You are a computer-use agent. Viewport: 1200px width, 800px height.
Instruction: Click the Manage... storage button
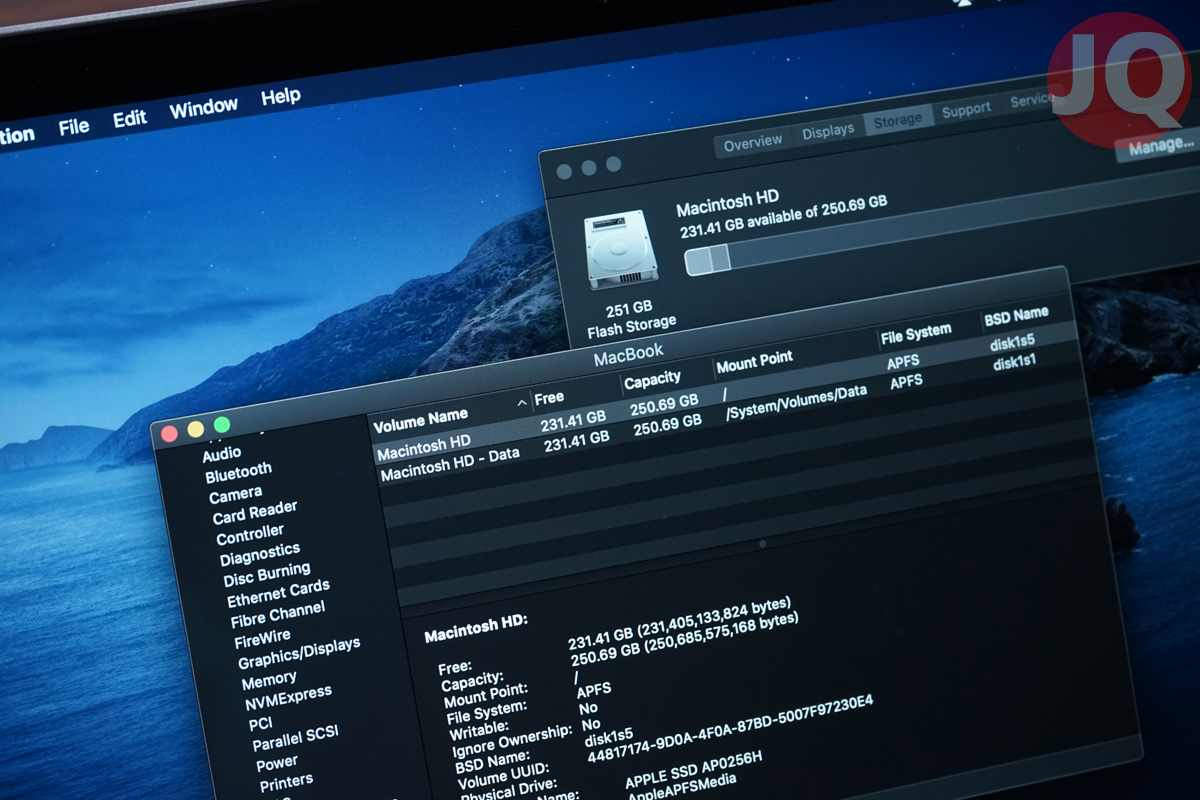point(1161,148)
